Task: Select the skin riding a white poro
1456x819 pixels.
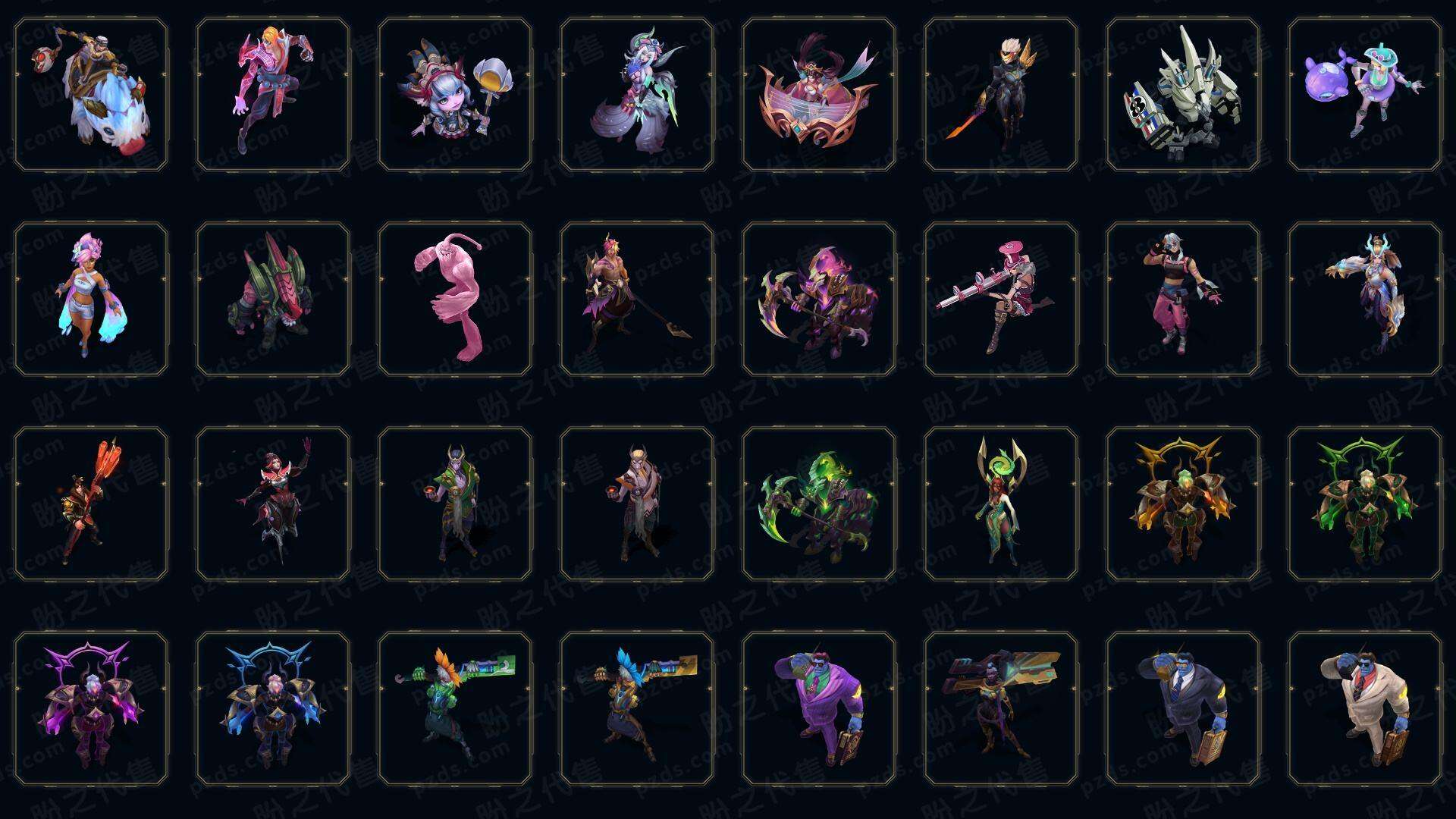Action: [91, 95]
